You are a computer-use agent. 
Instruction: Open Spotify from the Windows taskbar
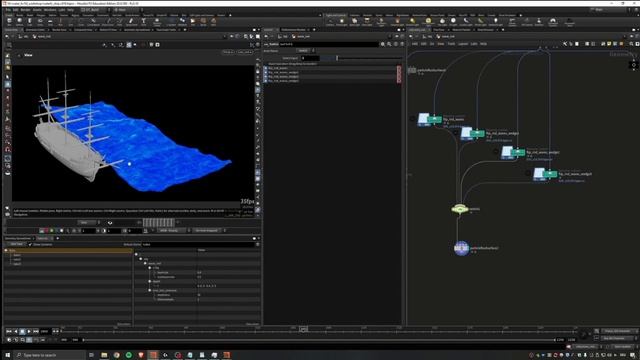[129, 355]
